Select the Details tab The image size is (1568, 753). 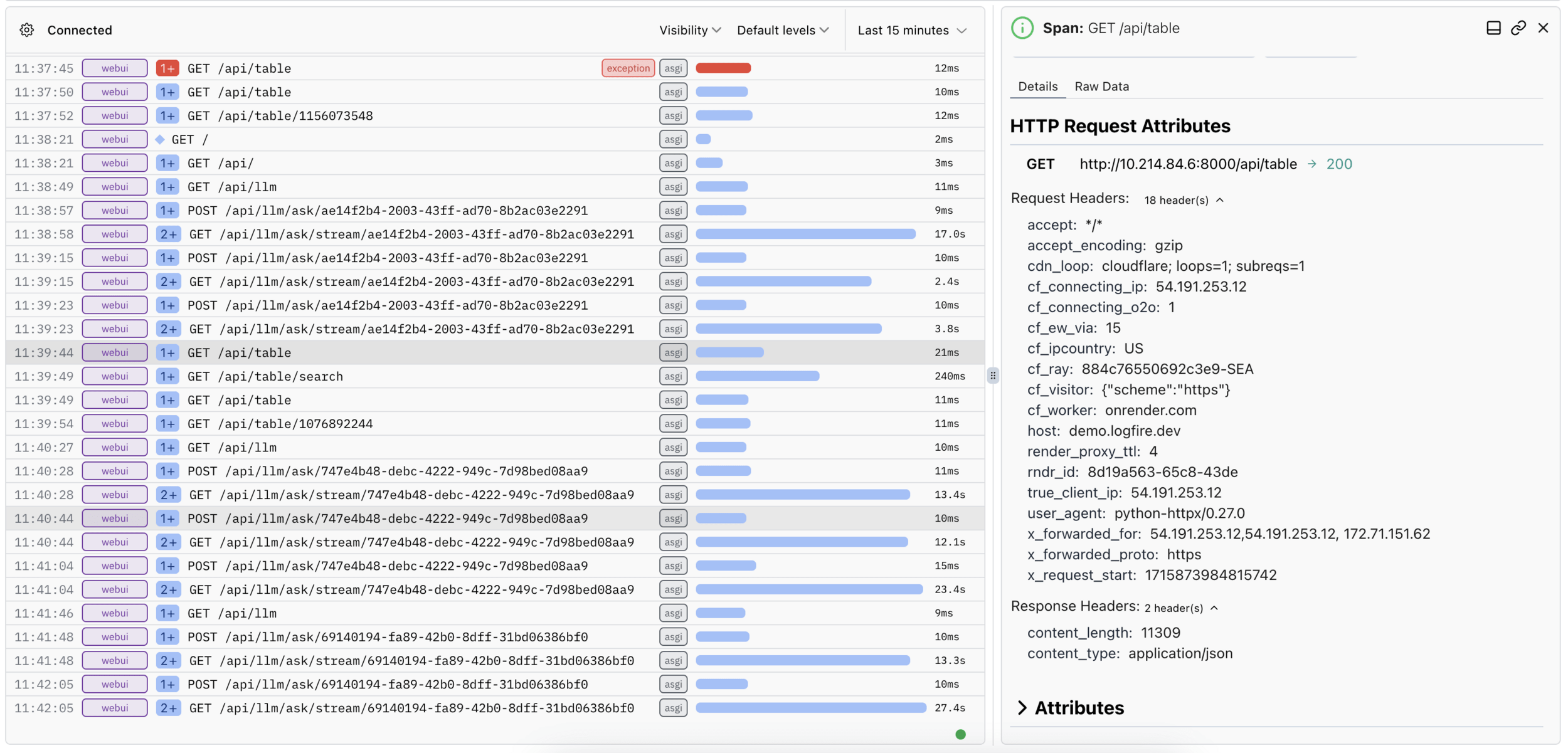tap(1037, 87)
